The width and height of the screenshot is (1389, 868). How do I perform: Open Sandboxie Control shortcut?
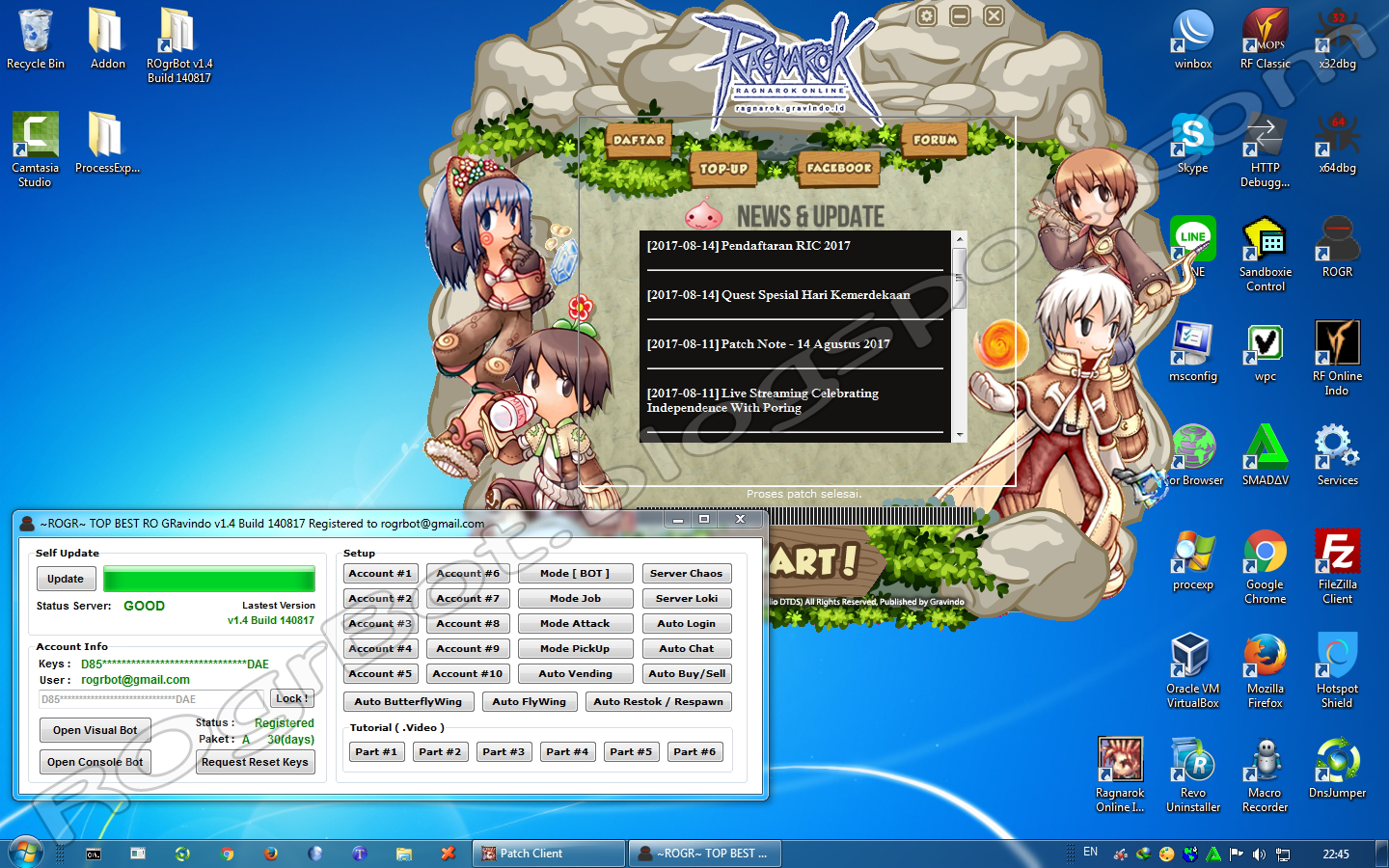click(x=1266, y=254)
